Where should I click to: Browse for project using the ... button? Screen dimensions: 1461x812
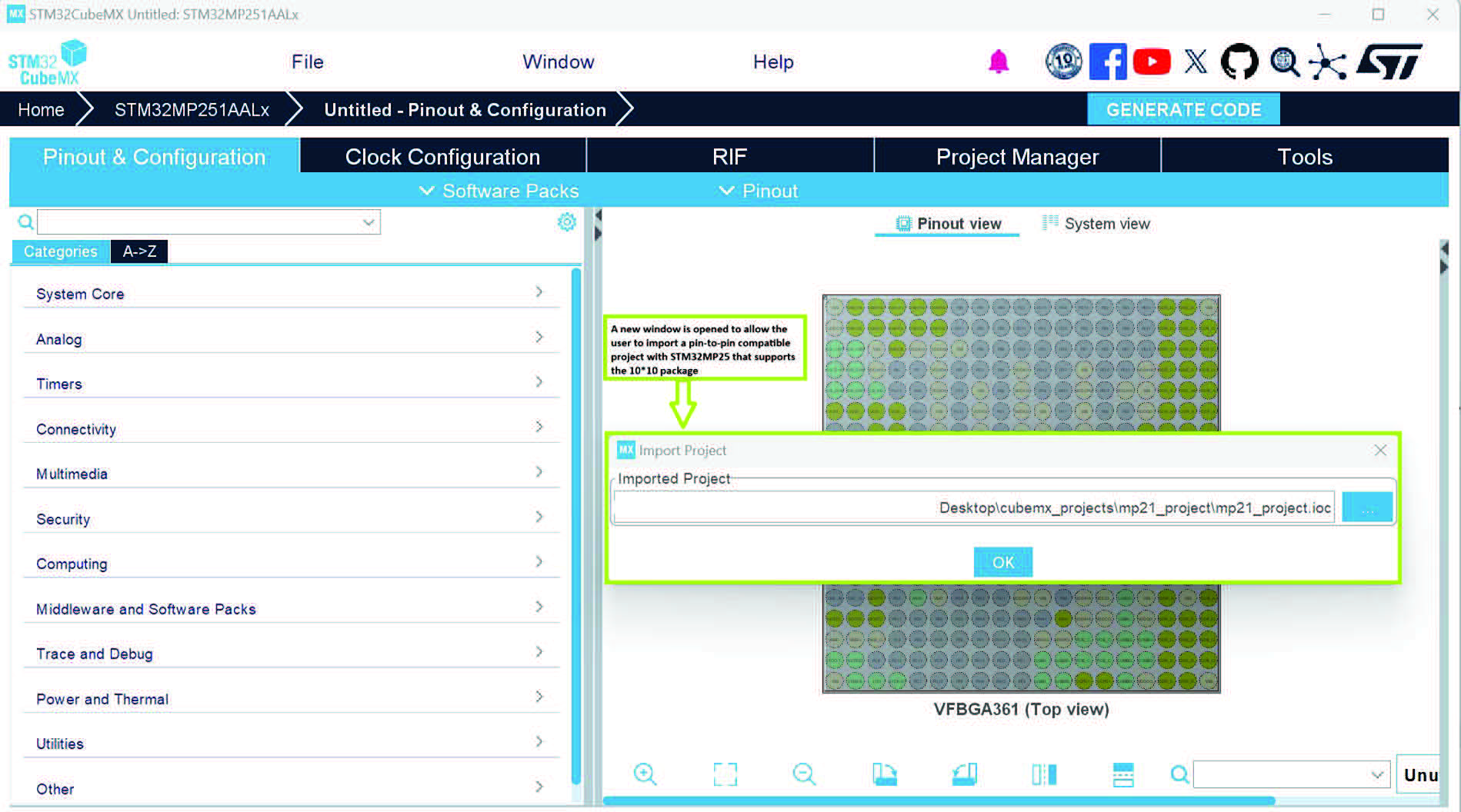[1367, 507]
